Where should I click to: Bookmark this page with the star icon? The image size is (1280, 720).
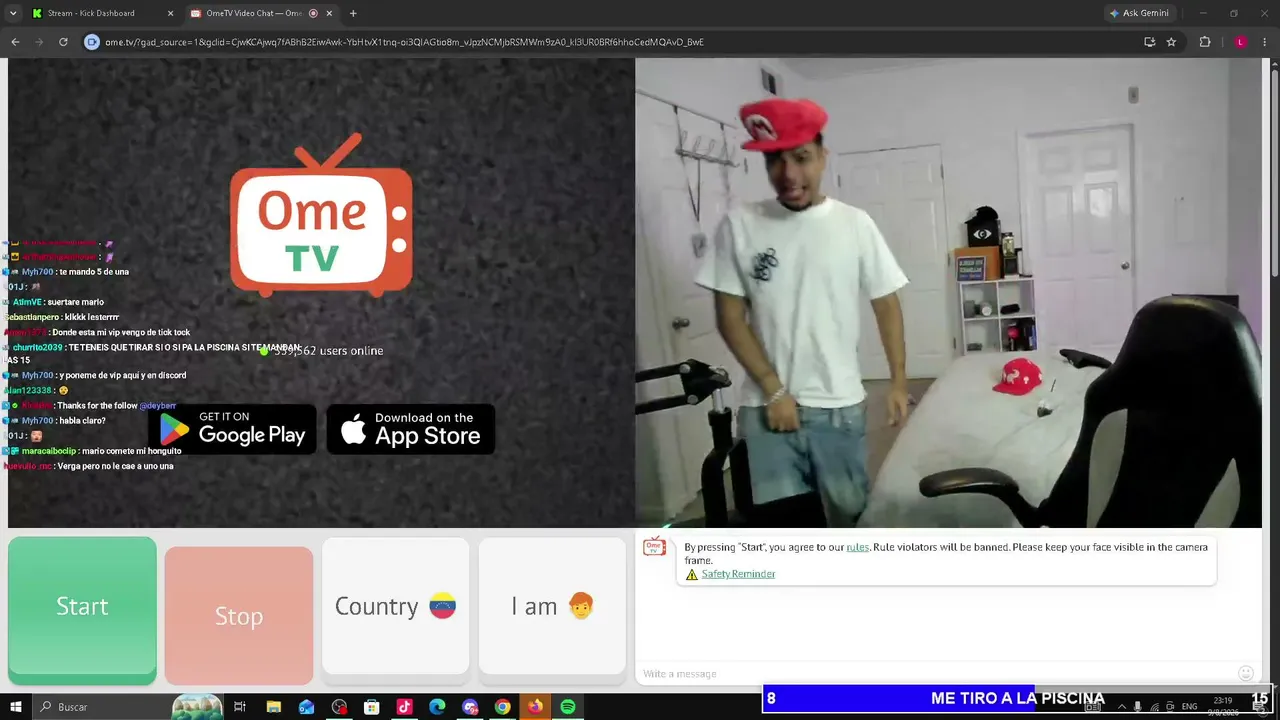pos(1171,42)
